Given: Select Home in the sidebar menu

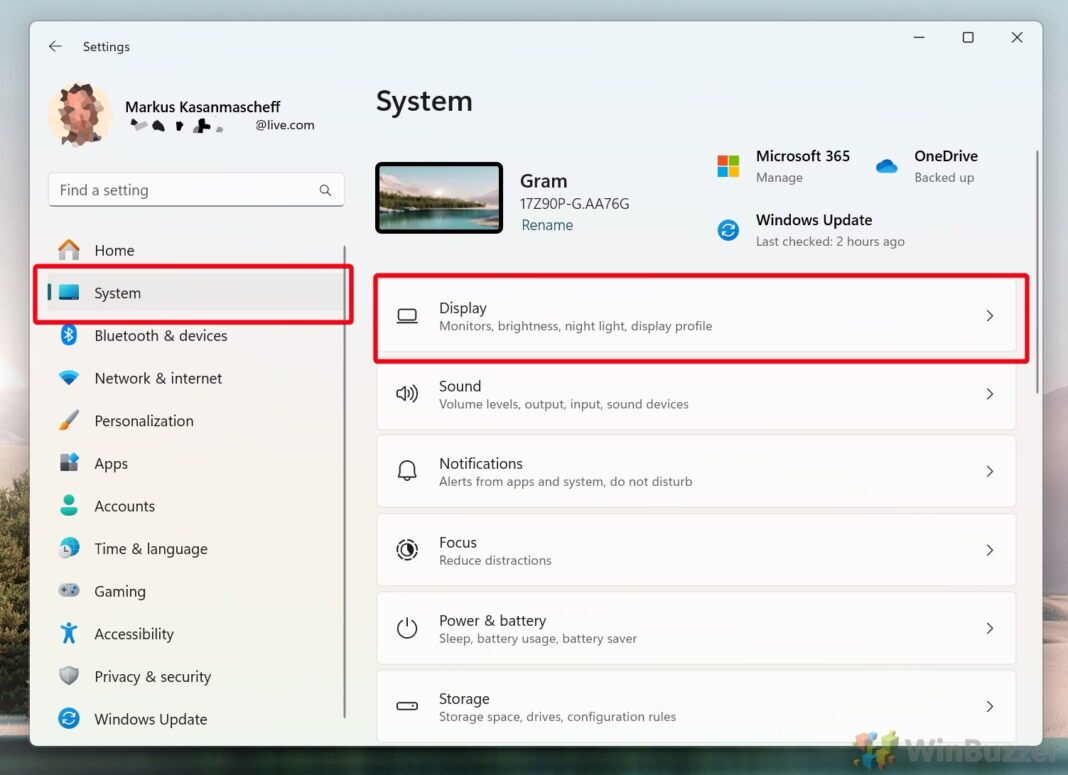Looking at the screenshot, I should (196, 250).
